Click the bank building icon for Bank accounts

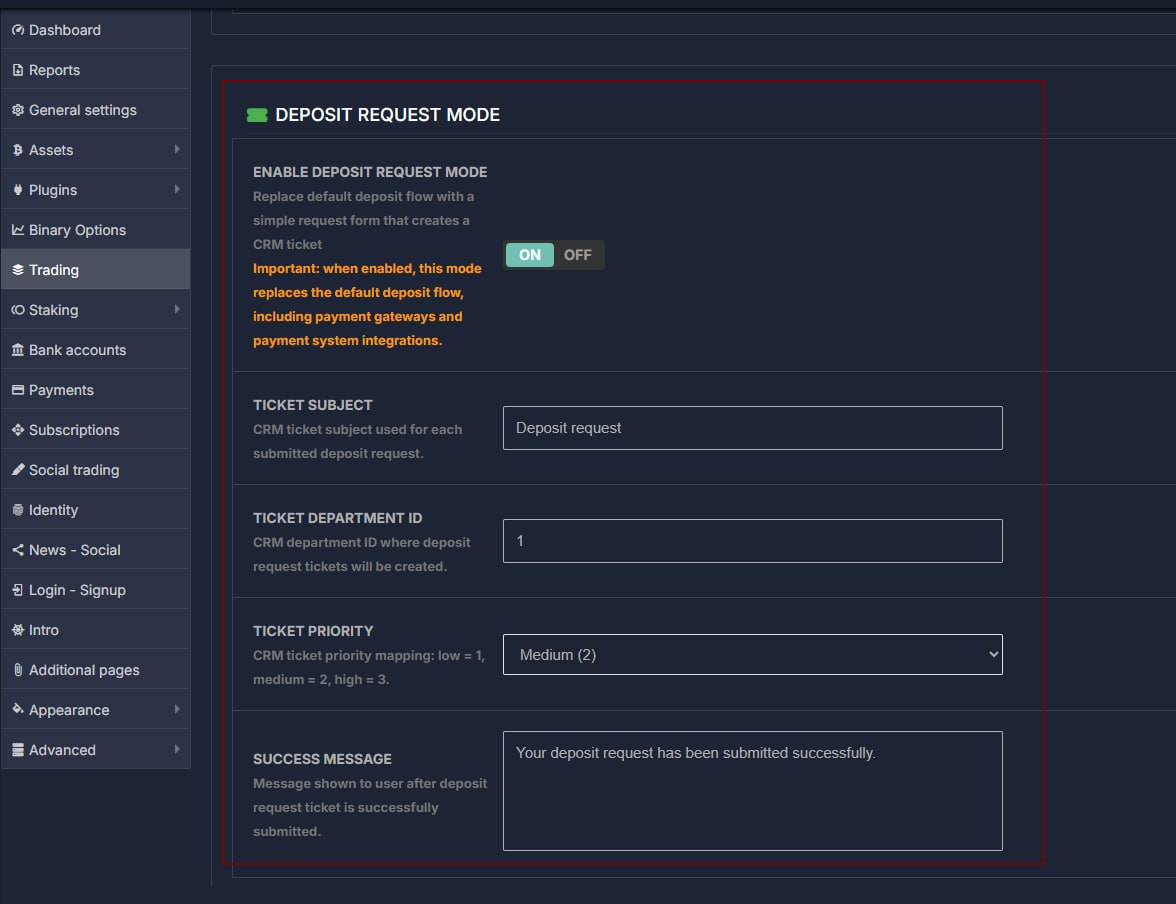coord(18,350)
